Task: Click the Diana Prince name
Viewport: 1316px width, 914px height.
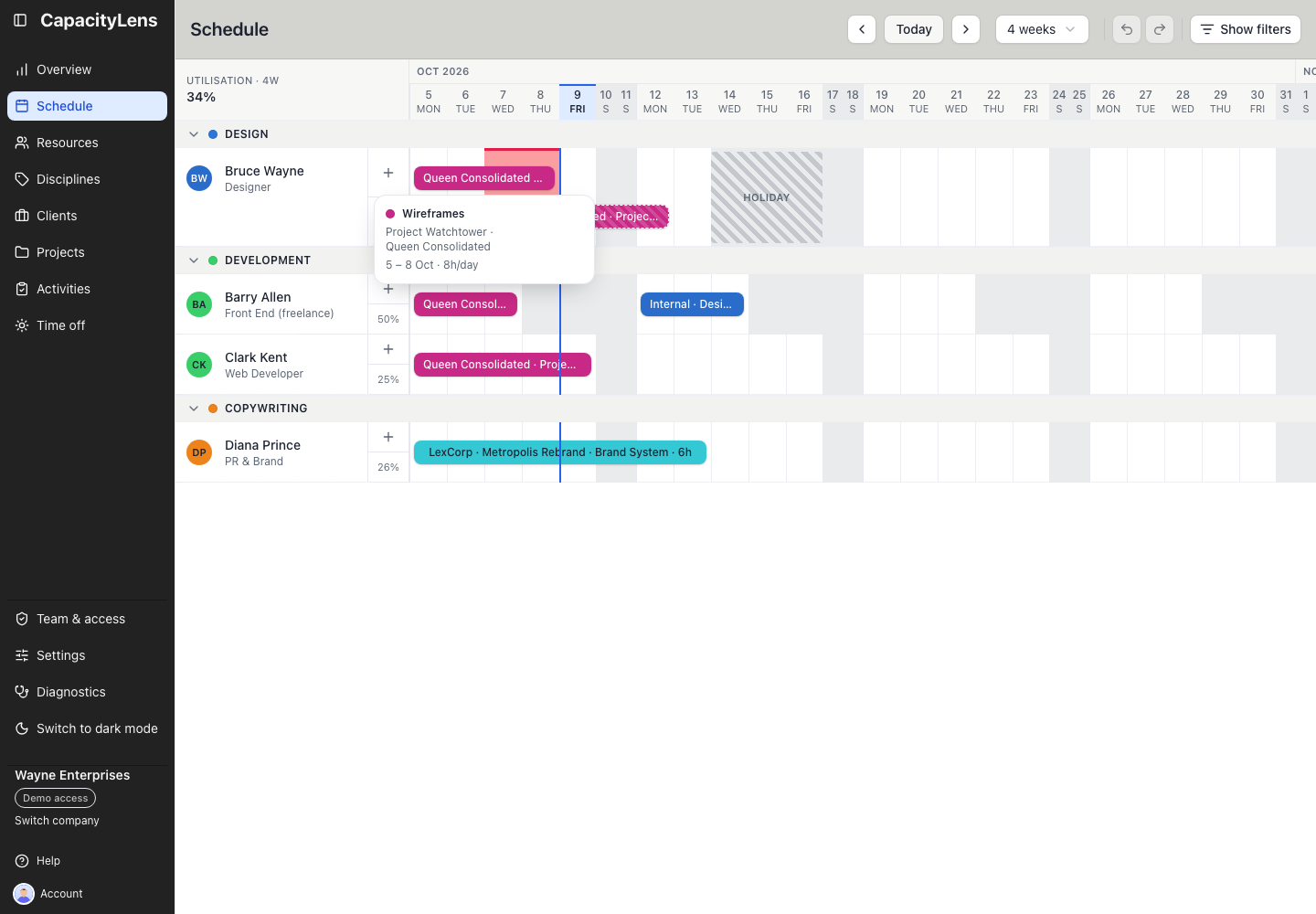Action: 262,445
